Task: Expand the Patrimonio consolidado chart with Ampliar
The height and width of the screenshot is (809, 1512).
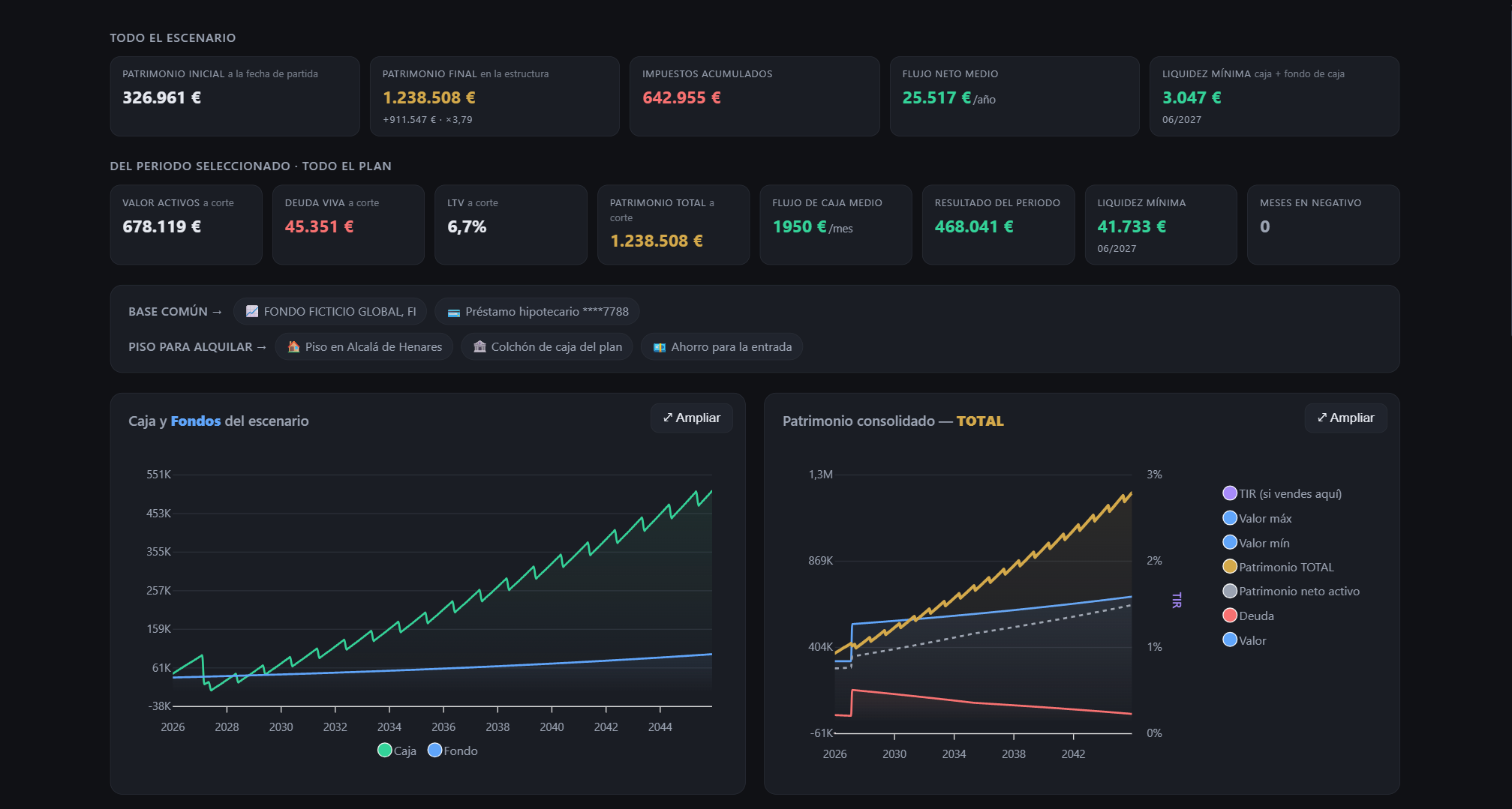Action: [1346, 418]
